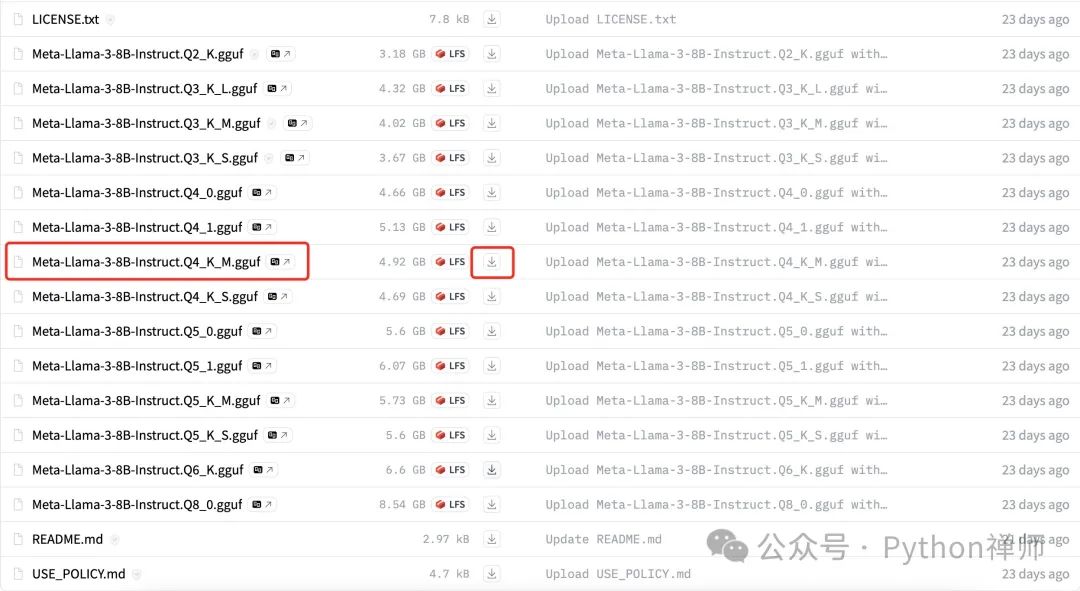Click the LFS badge on the Q4_1.gguf row
Viewport: 1080px width, 591px height.
450,227
